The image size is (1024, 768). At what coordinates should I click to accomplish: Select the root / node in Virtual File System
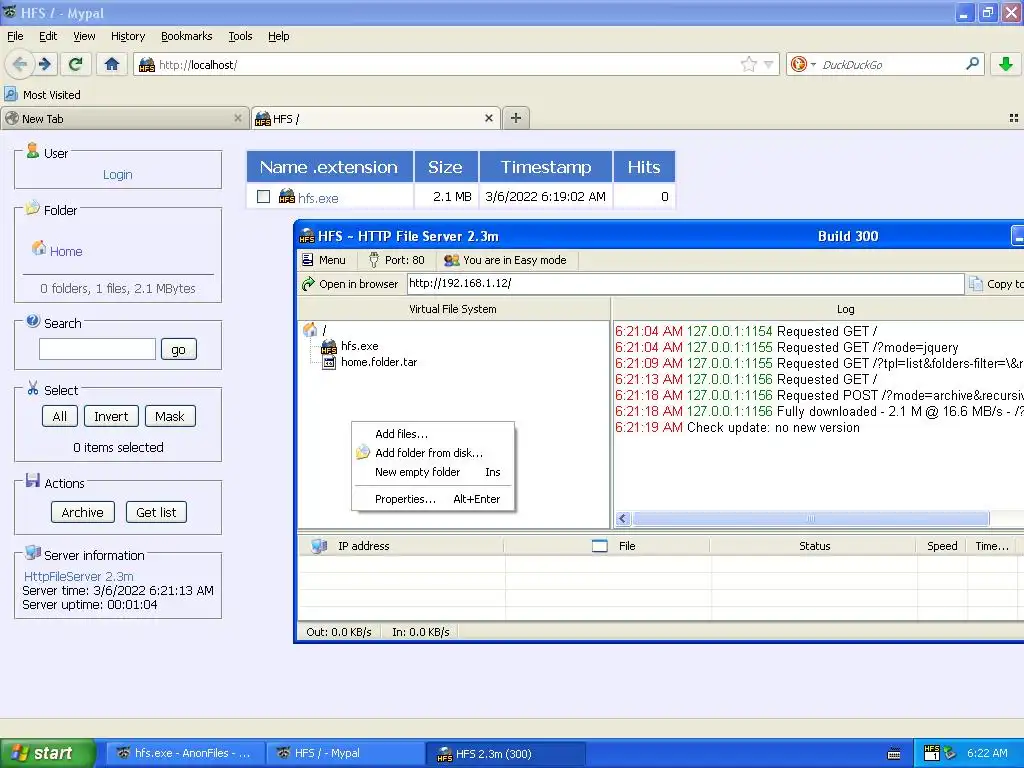click(325, 330)
